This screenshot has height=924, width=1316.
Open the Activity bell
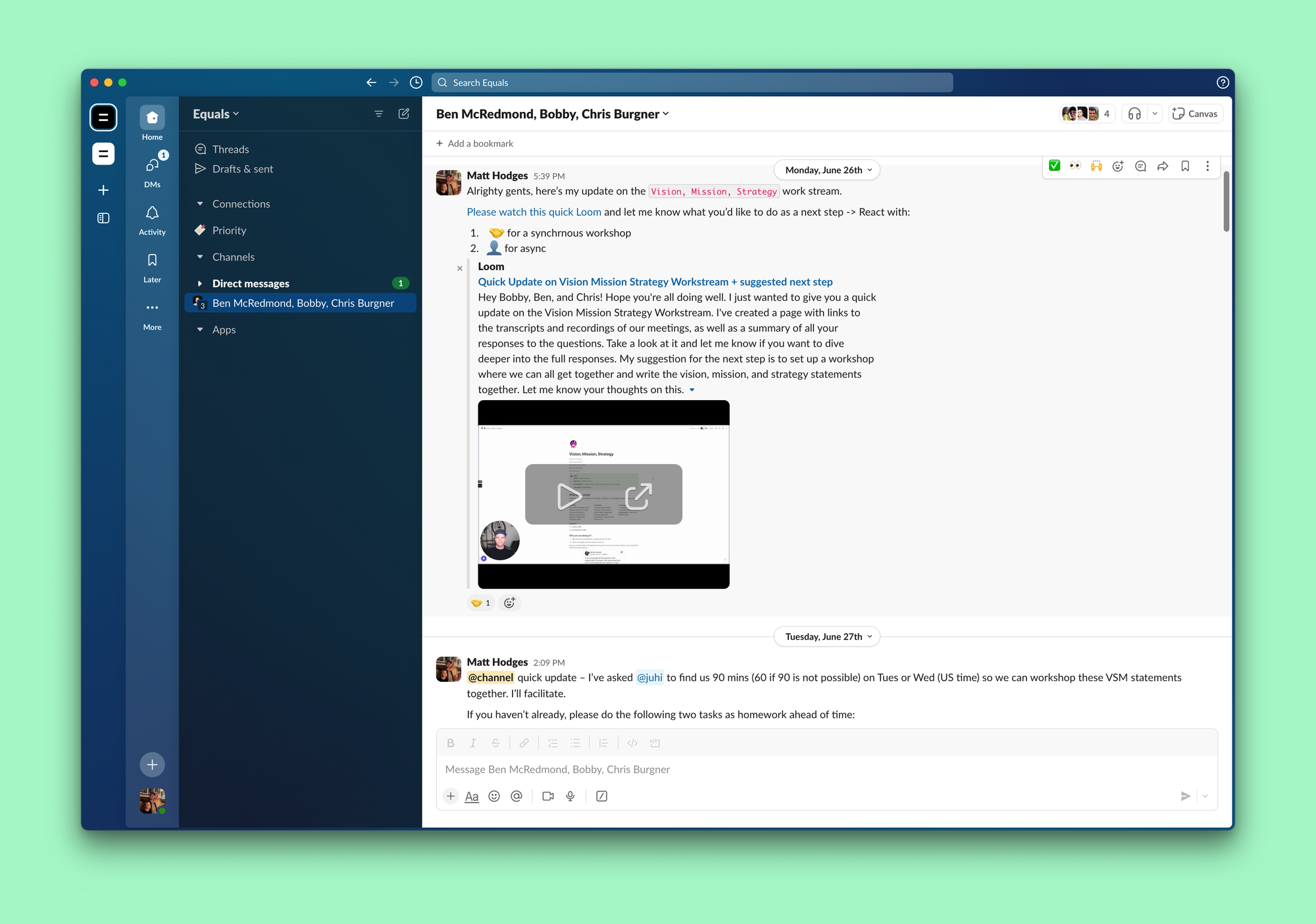click(152, 220)
